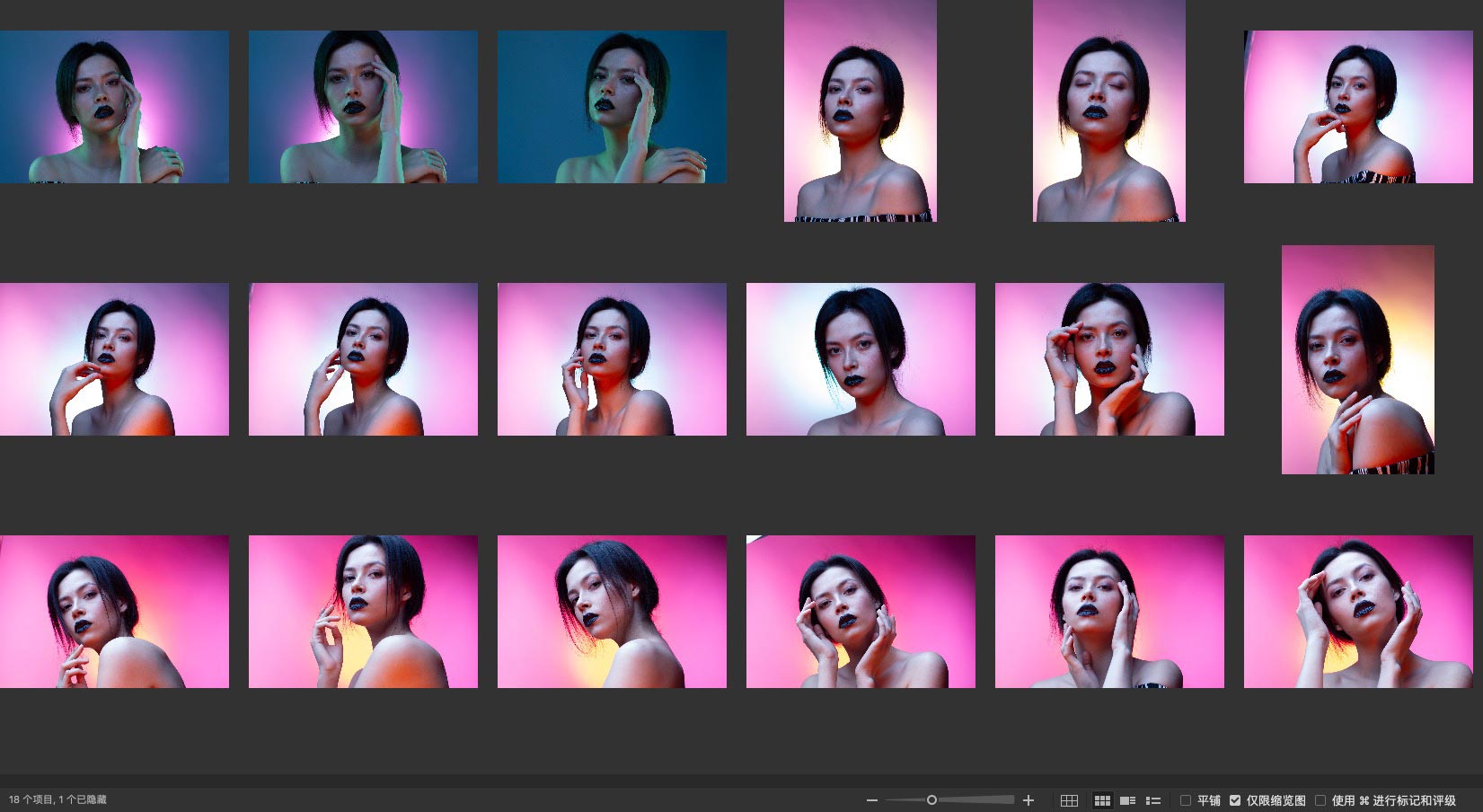Uncheck the 仅限缩览图 checkbox
The image size is (1483, 812).
pos(1235,800)
